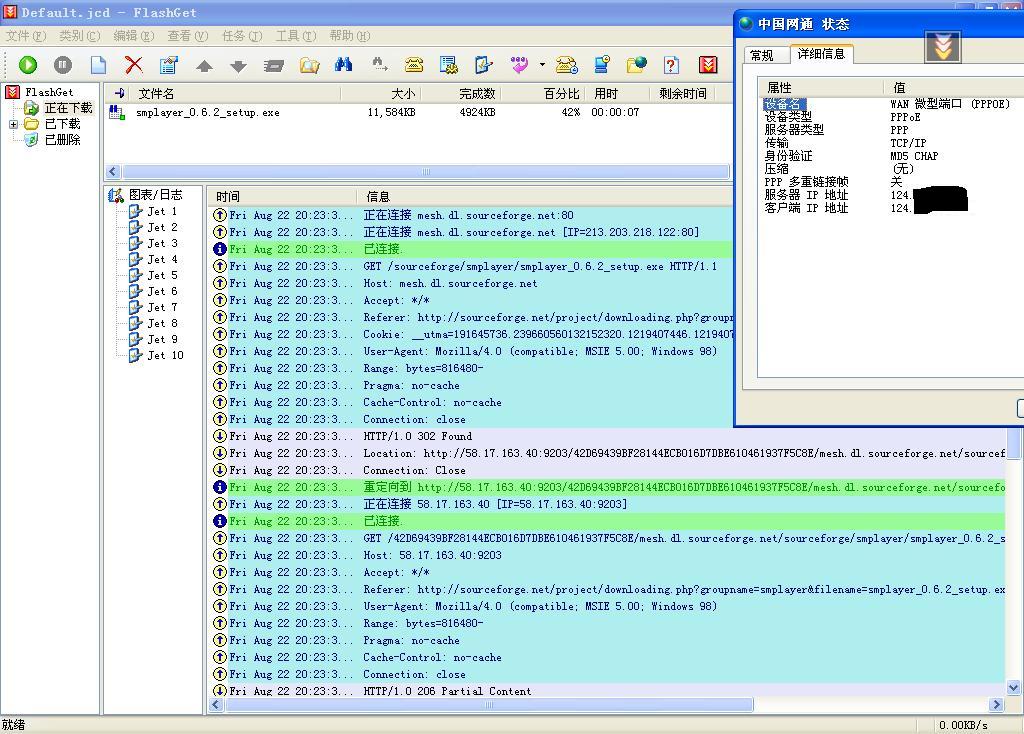Click the Move Up arrow toolbar icon
1024x734 pixels.
coord(204,66)
